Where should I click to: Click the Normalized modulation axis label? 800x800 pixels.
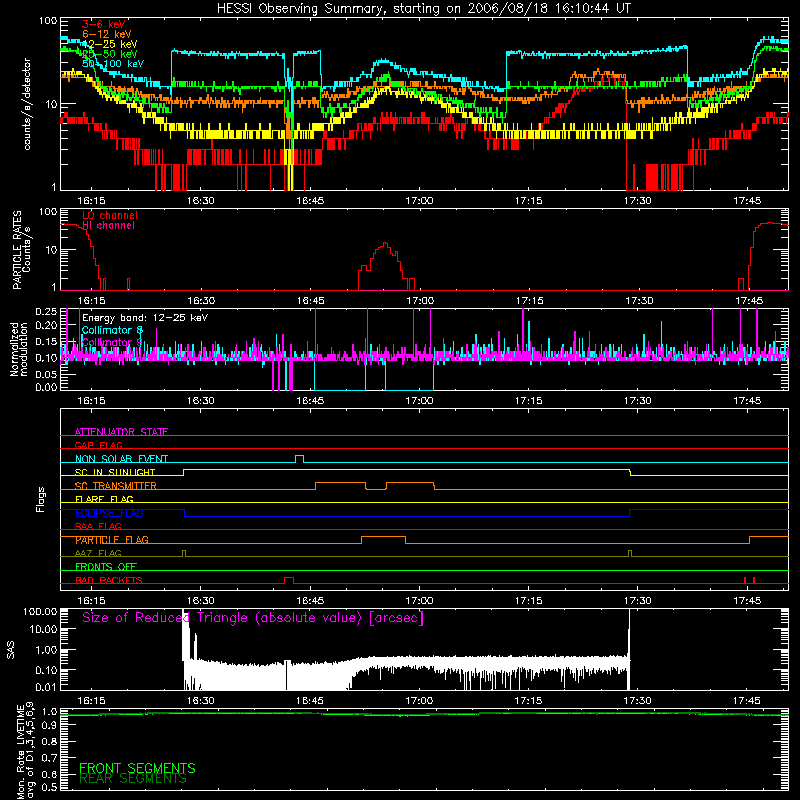18,349
